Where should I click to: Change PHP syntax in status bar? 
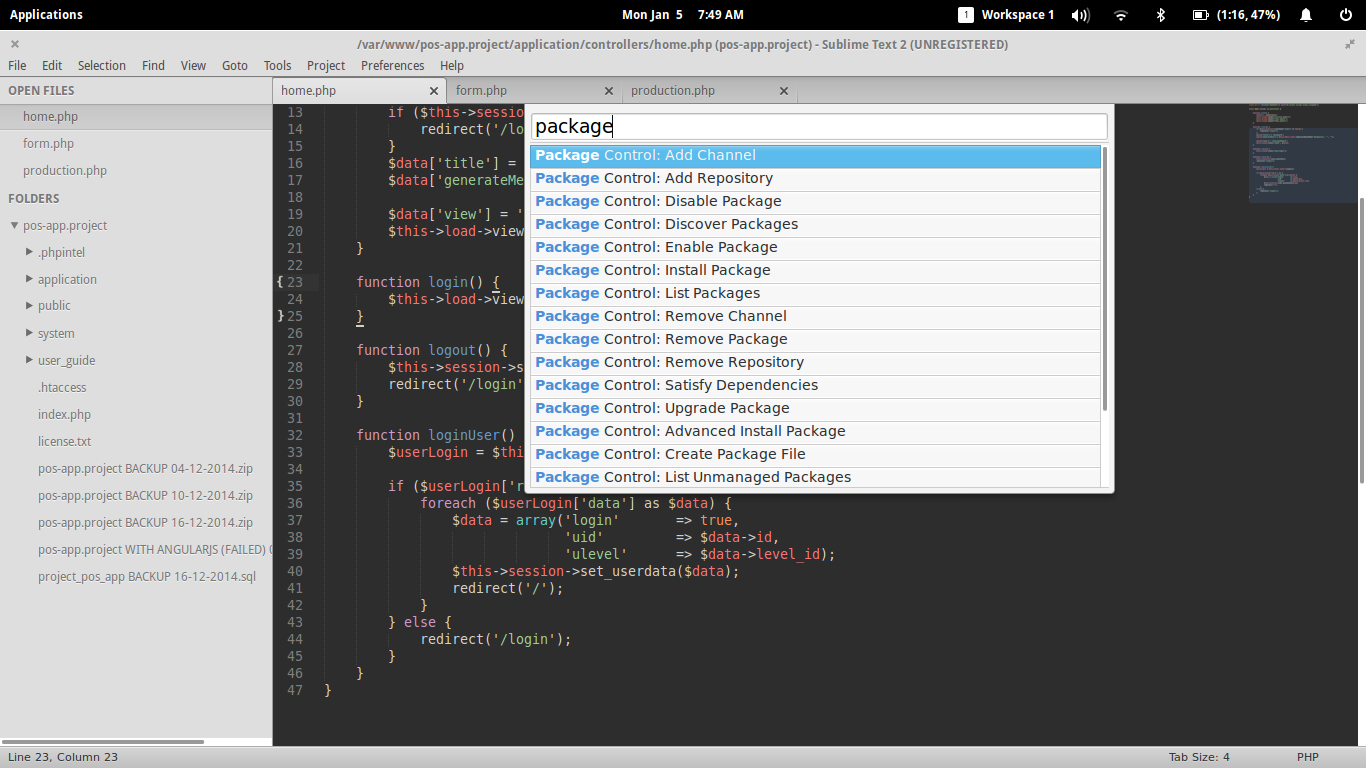(1308, 757)
